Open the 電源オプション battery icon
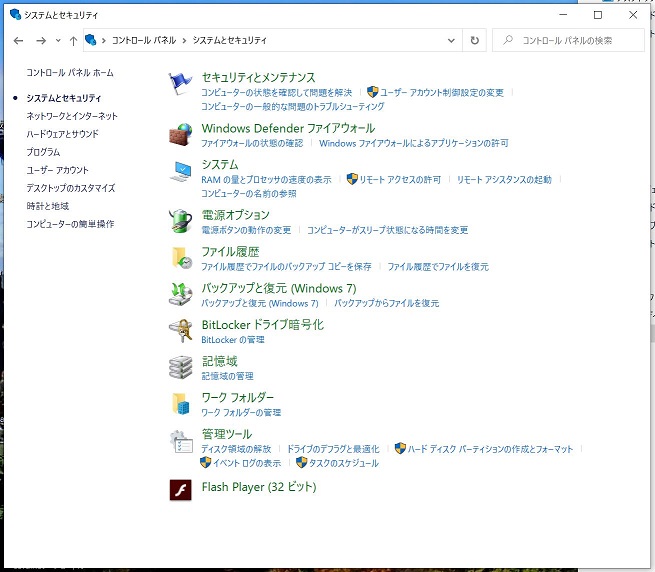Image resolution: width=655 pixels, height=572 pixels. [x=180, y=221]
